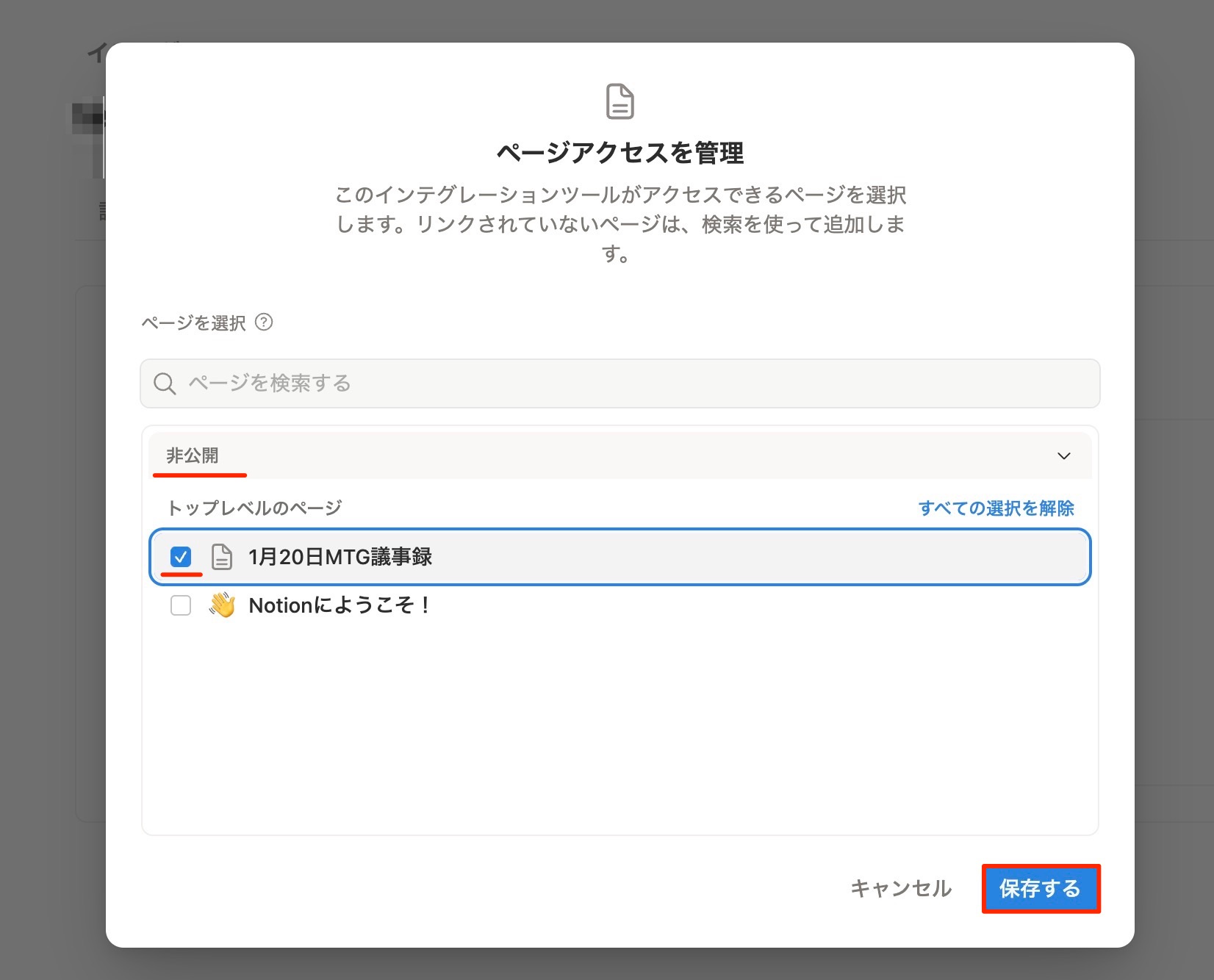Click the トップレベルのページ subheading

click(x=255, y=508)
